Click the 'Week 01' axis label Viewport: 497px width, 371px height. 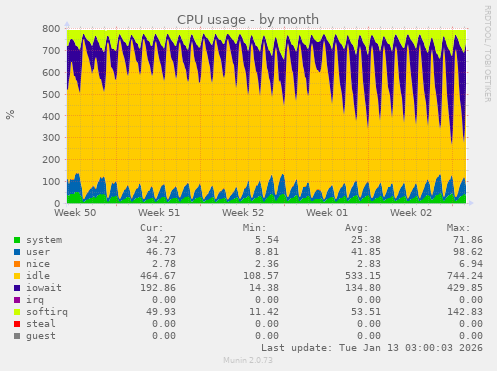tap(327, 213)
